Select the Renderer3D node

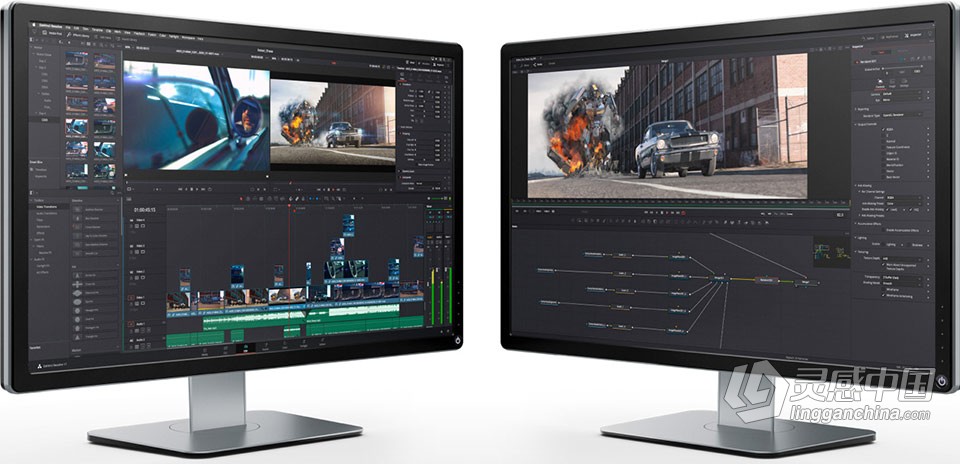(x=767, y=280)
